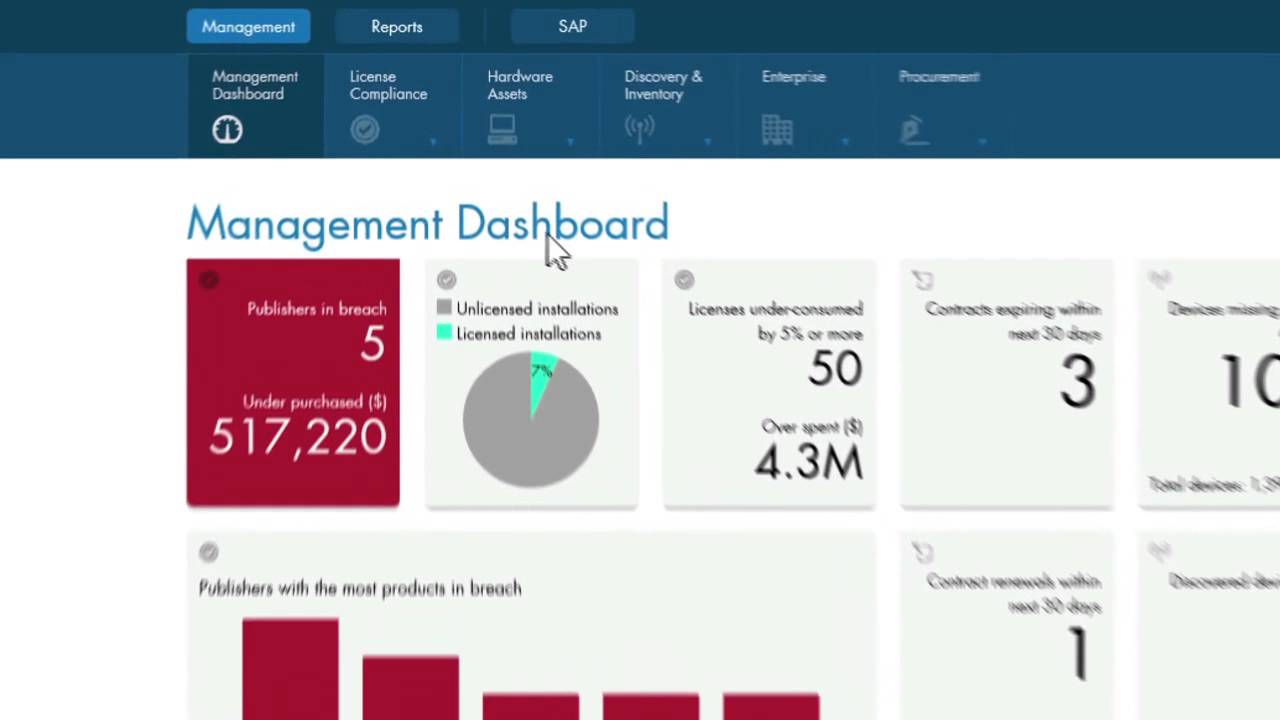Click check icon on Licenses under-consumed tile
1280x720 pixels.
point(684,280)
